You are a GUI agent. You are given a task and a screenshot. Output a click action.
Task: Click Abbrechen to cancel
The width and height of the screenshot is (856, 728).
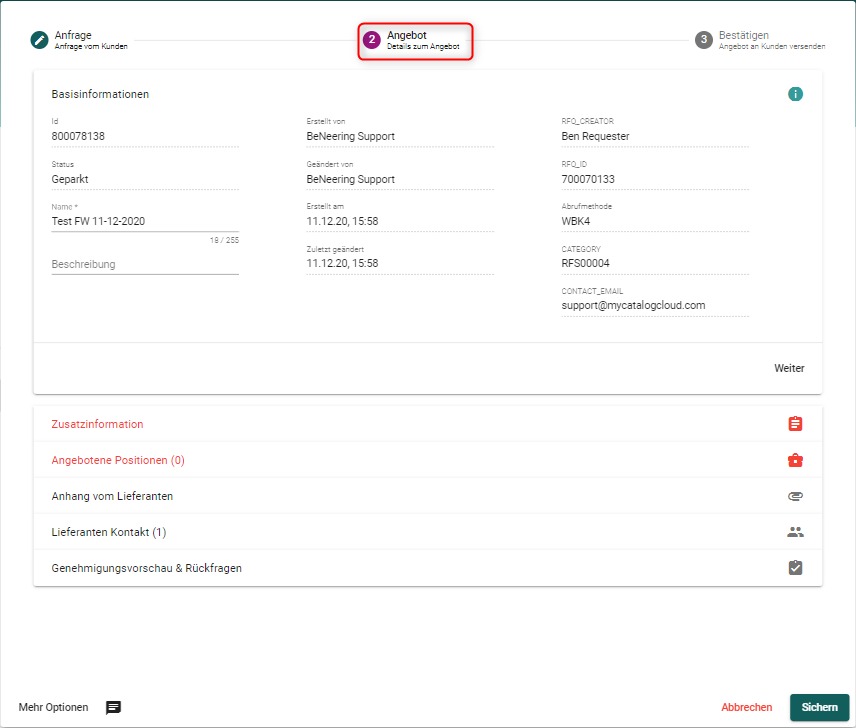pyautogui.click(x=747, y=707)
